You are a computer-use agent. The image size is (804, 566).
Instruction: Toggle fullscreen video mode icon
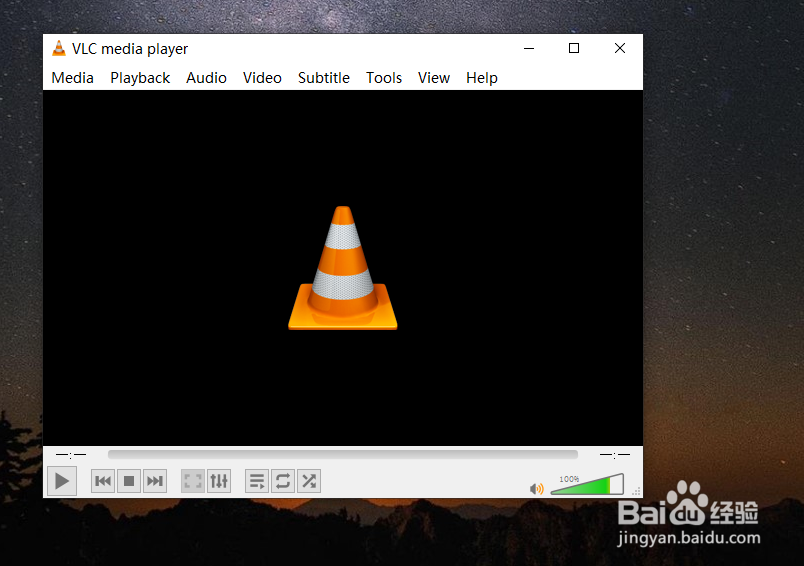tap(193, 481)
